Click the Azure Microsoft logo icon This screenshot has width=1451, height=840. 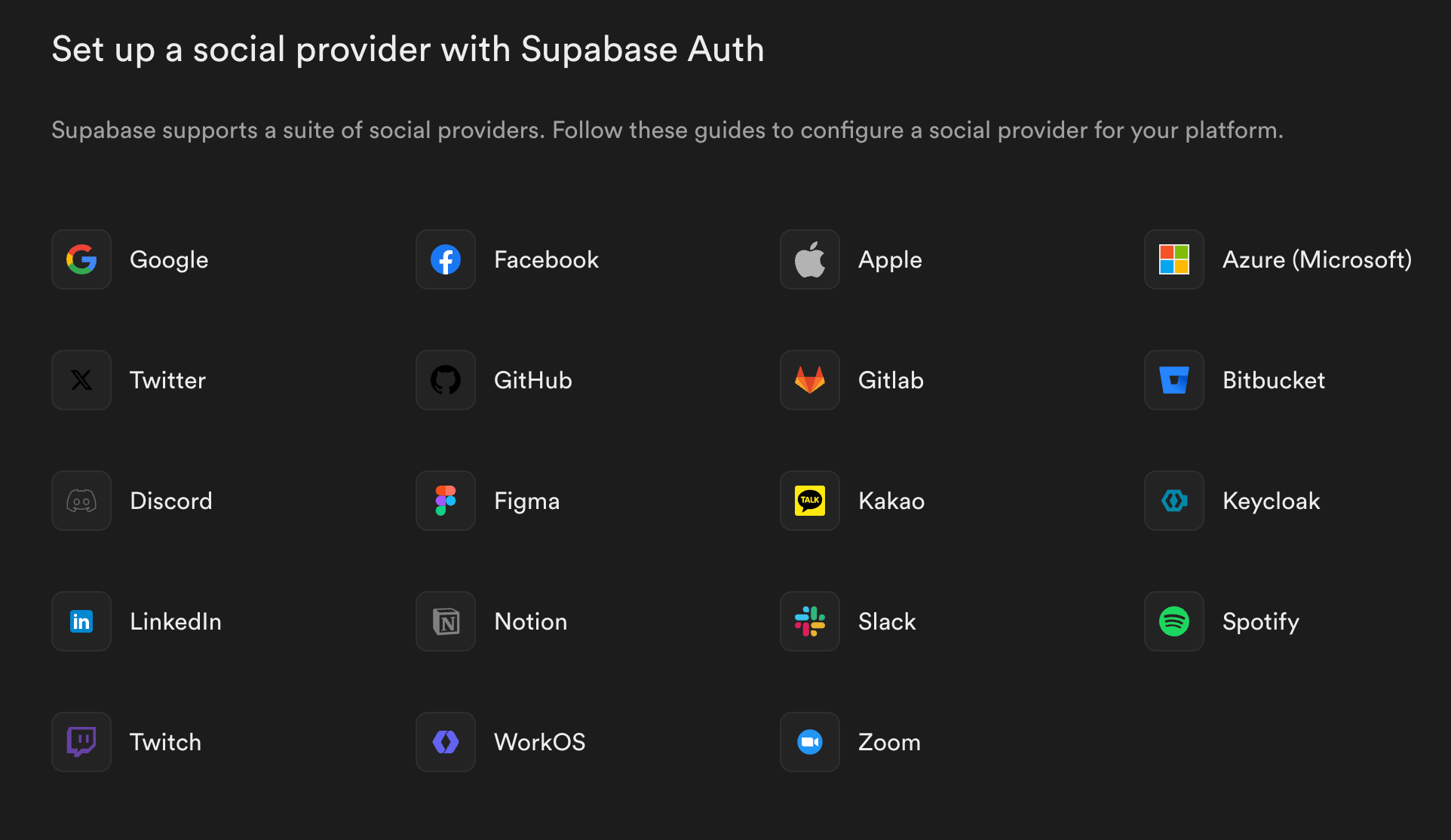(1174, 259)
